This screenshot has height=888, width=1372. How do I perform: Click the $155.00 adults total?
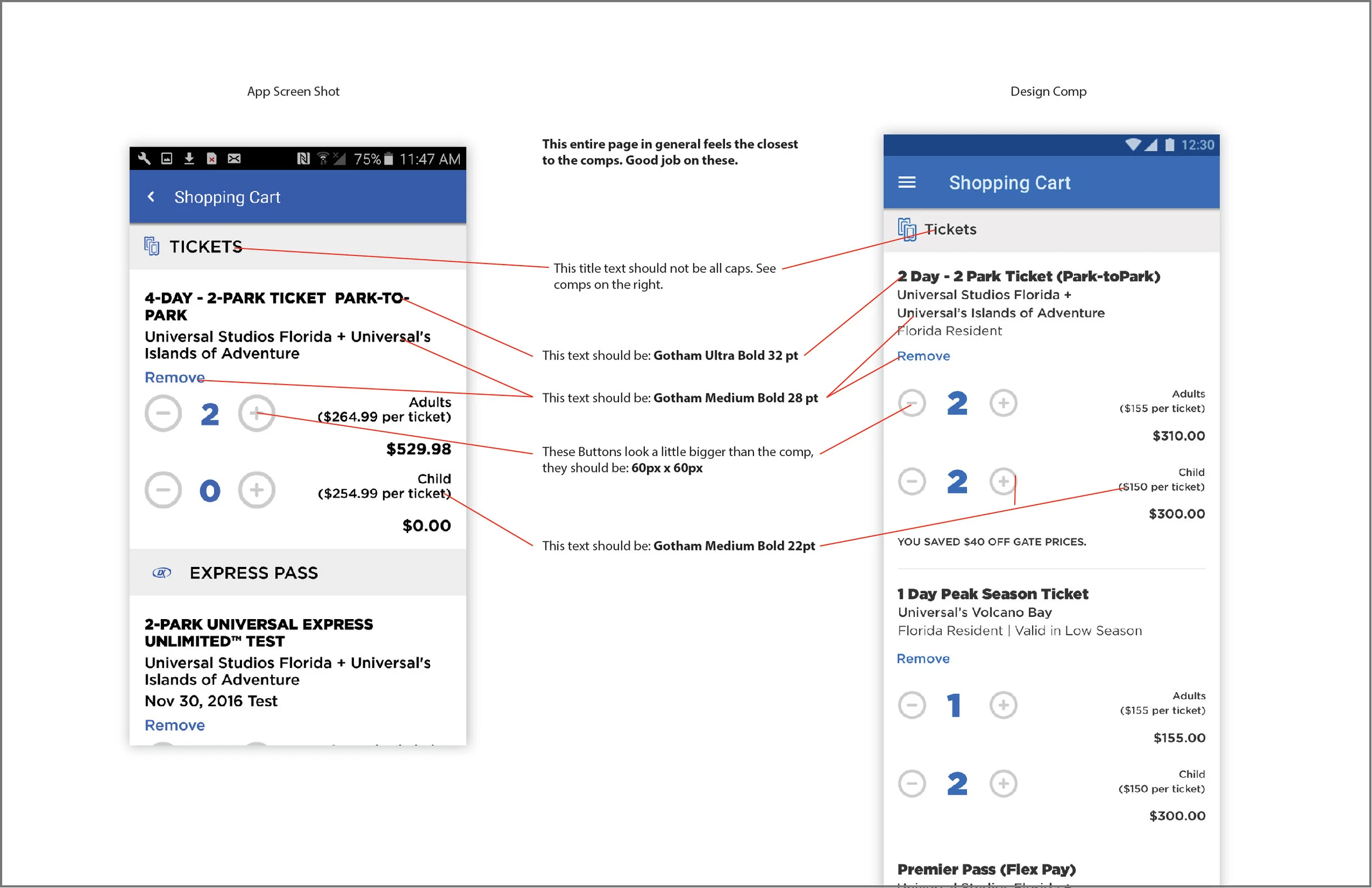[1180, 738]
